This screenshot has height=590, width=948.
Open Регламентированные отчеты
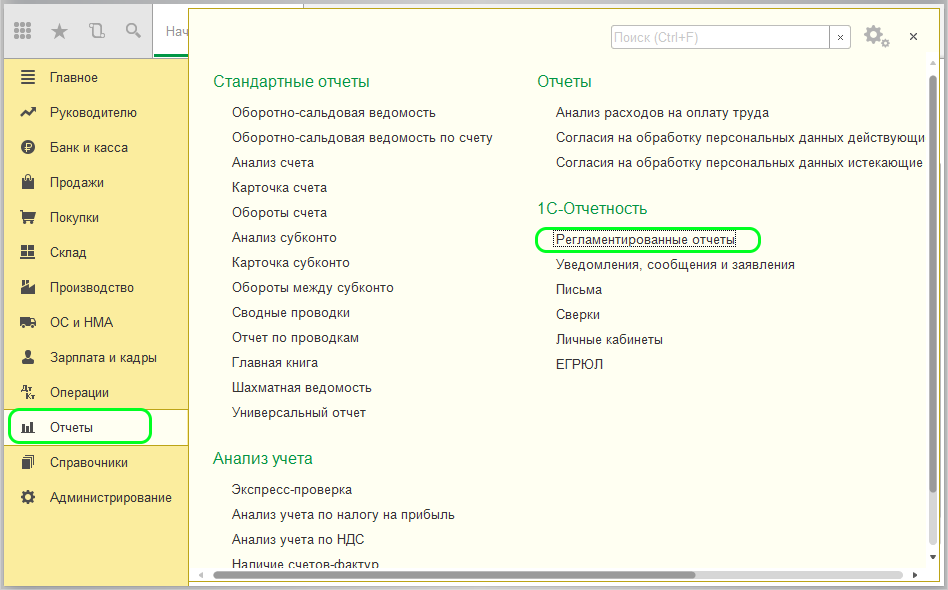[645, 240]
